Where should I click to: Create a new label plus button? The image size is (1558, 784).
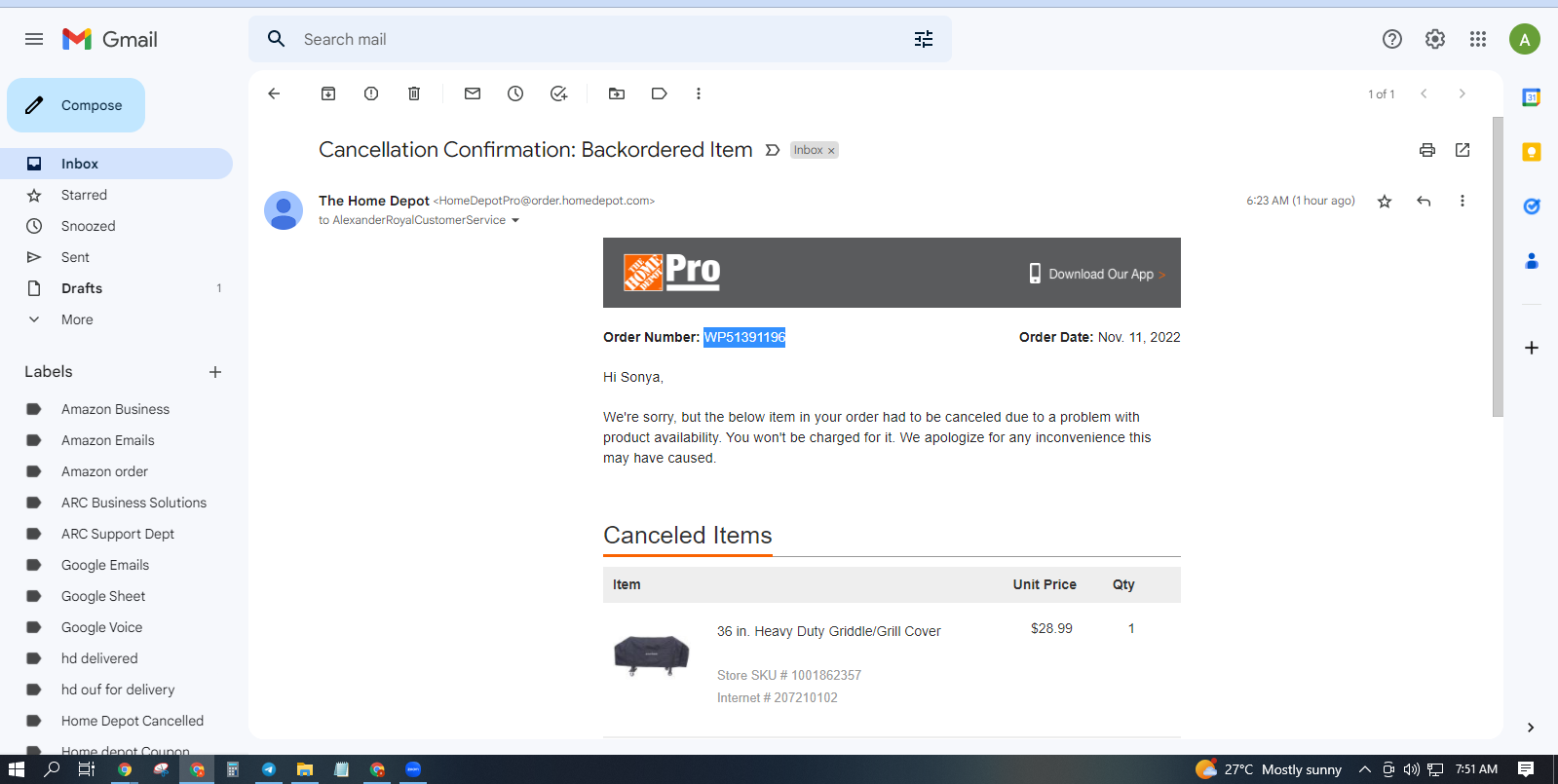pos(215,372)
